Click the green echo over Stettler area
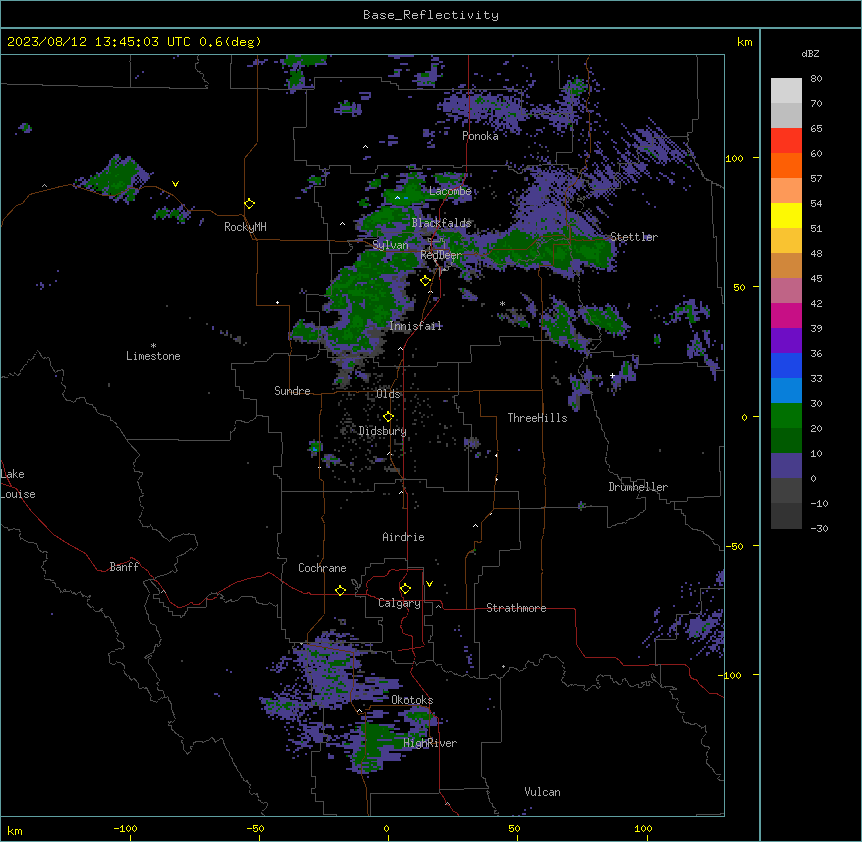Screen dimensions: 862x842 555,250
